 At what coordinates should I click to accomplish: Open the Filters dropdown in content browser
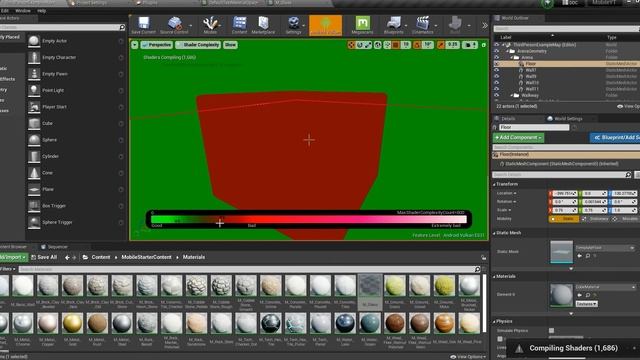(7, 269)
